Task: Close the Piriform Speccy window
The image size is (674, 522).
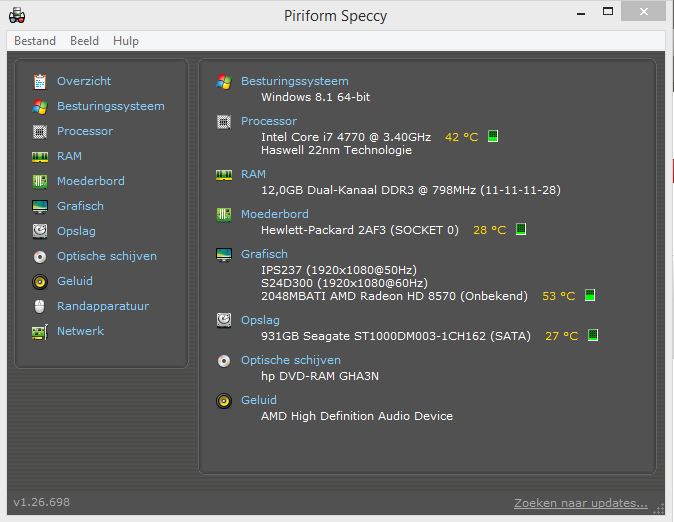Action: click(x=643, y=12)
